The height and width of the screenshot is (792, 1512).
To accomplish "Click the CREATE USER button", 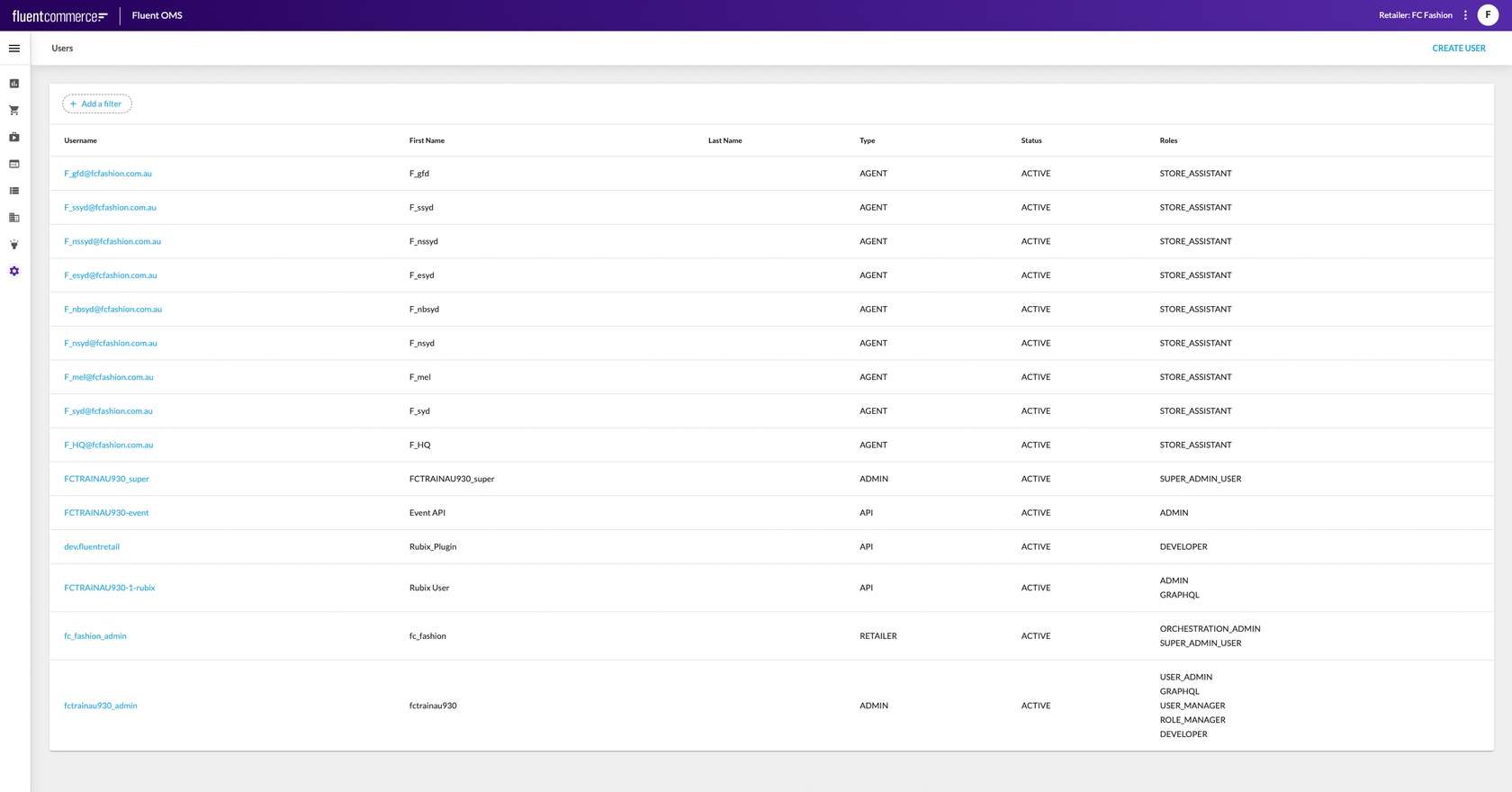I will click(1458, 49).
